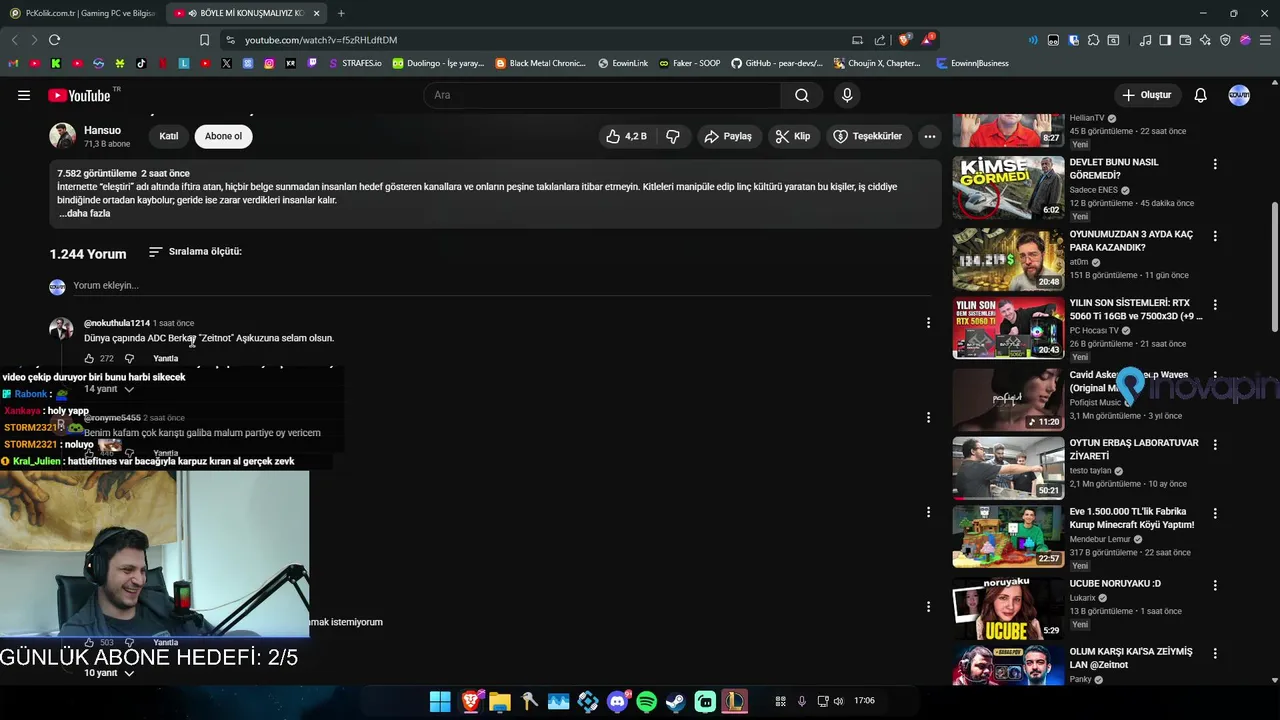Open Discord from the taskbar

[617, 701]
